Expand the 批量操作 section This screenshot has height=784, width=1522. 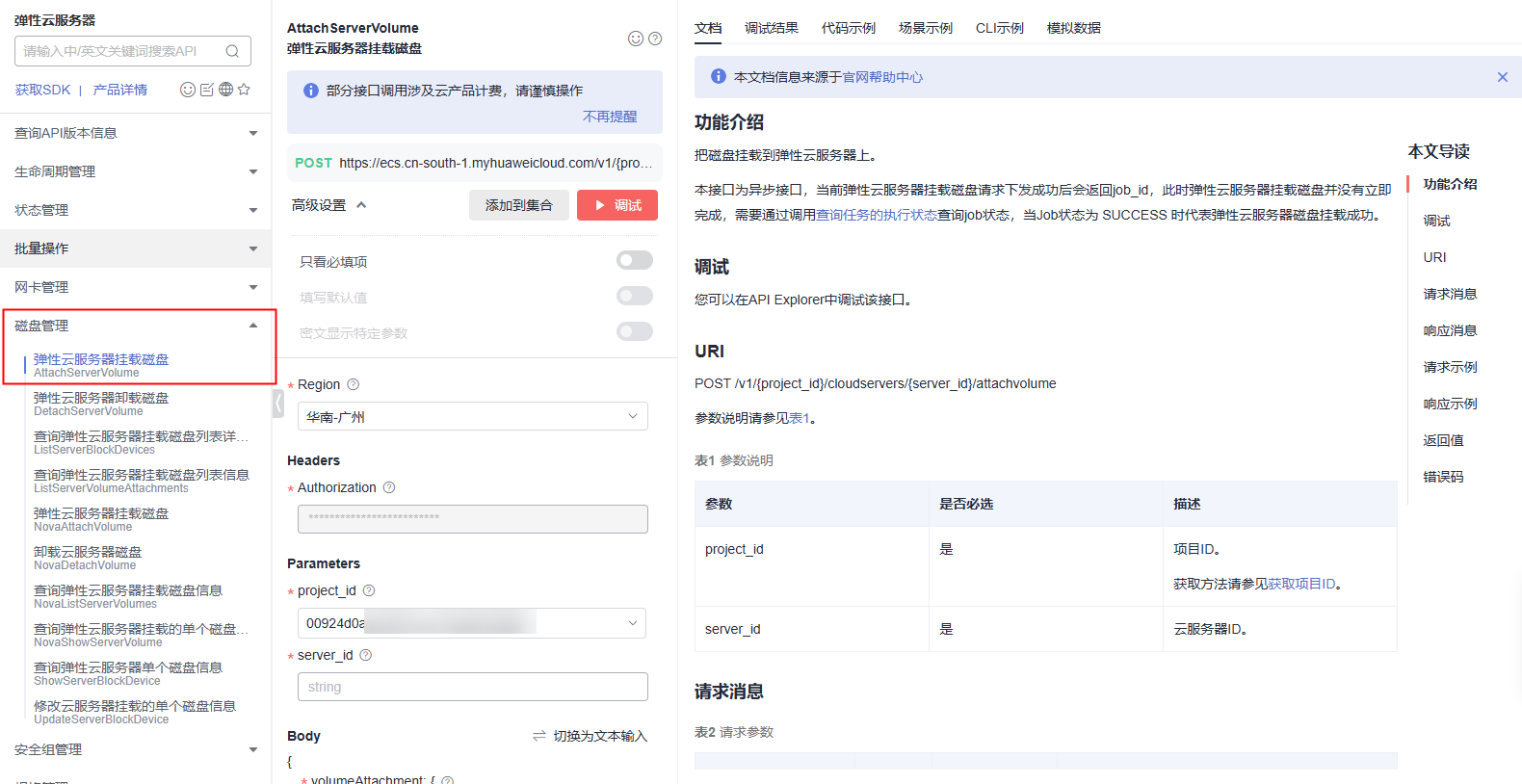click(136, 248)
